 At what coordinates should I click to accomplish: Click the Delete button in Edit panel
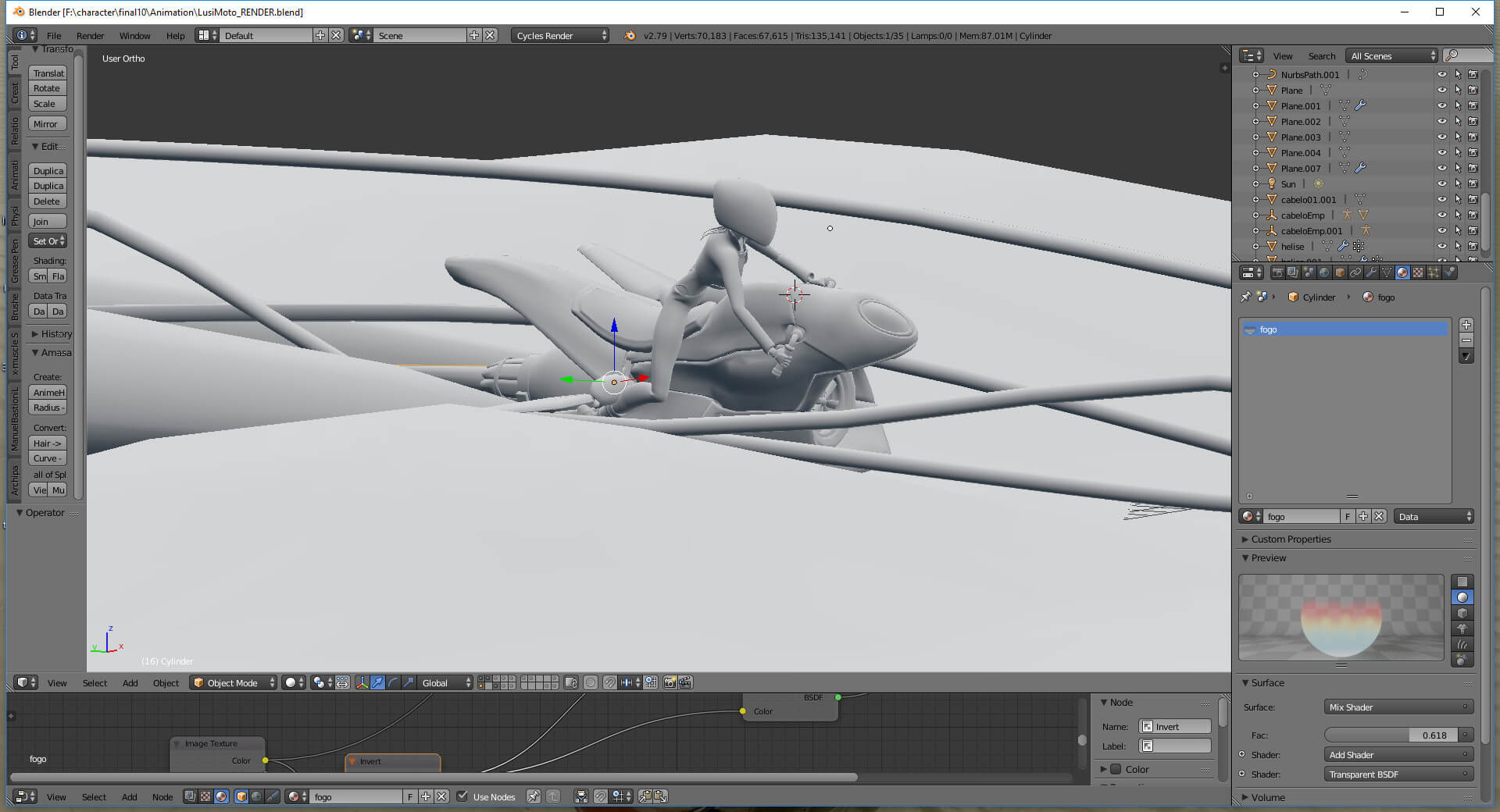pos(47,201)
